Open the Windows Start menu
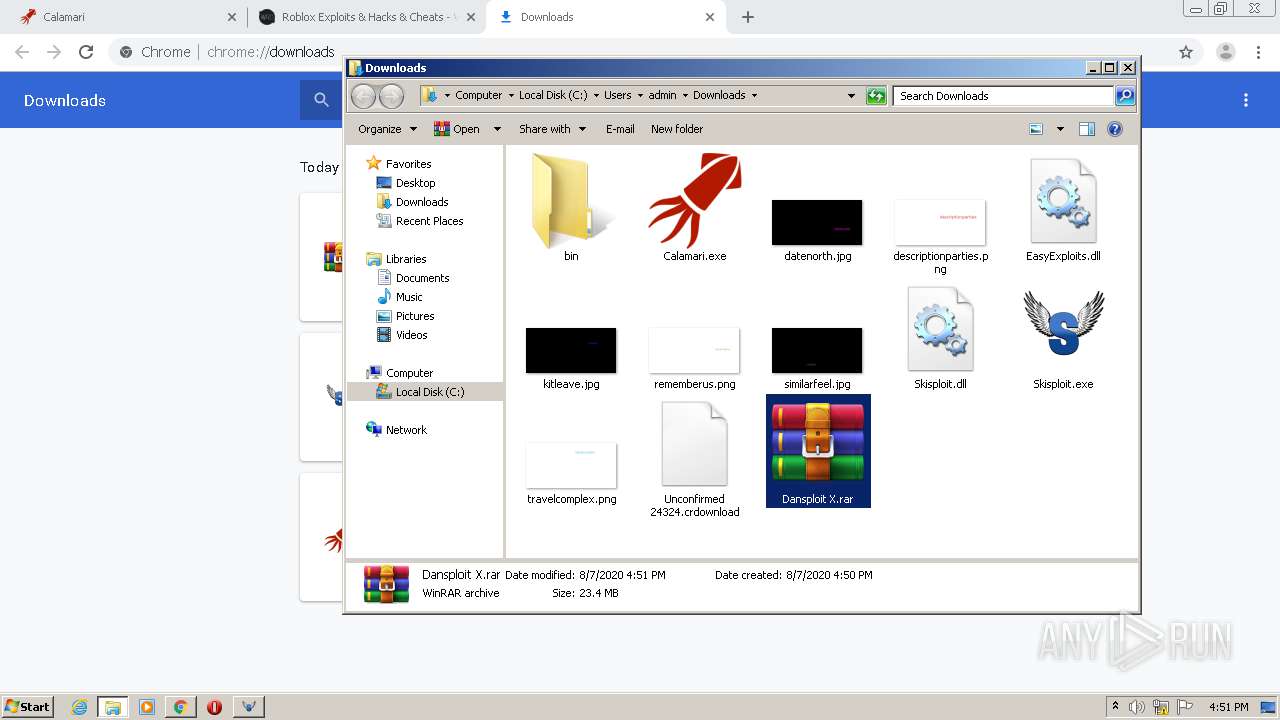The height and width of the screenshot is (720, 1280). (x=27, y=706)
